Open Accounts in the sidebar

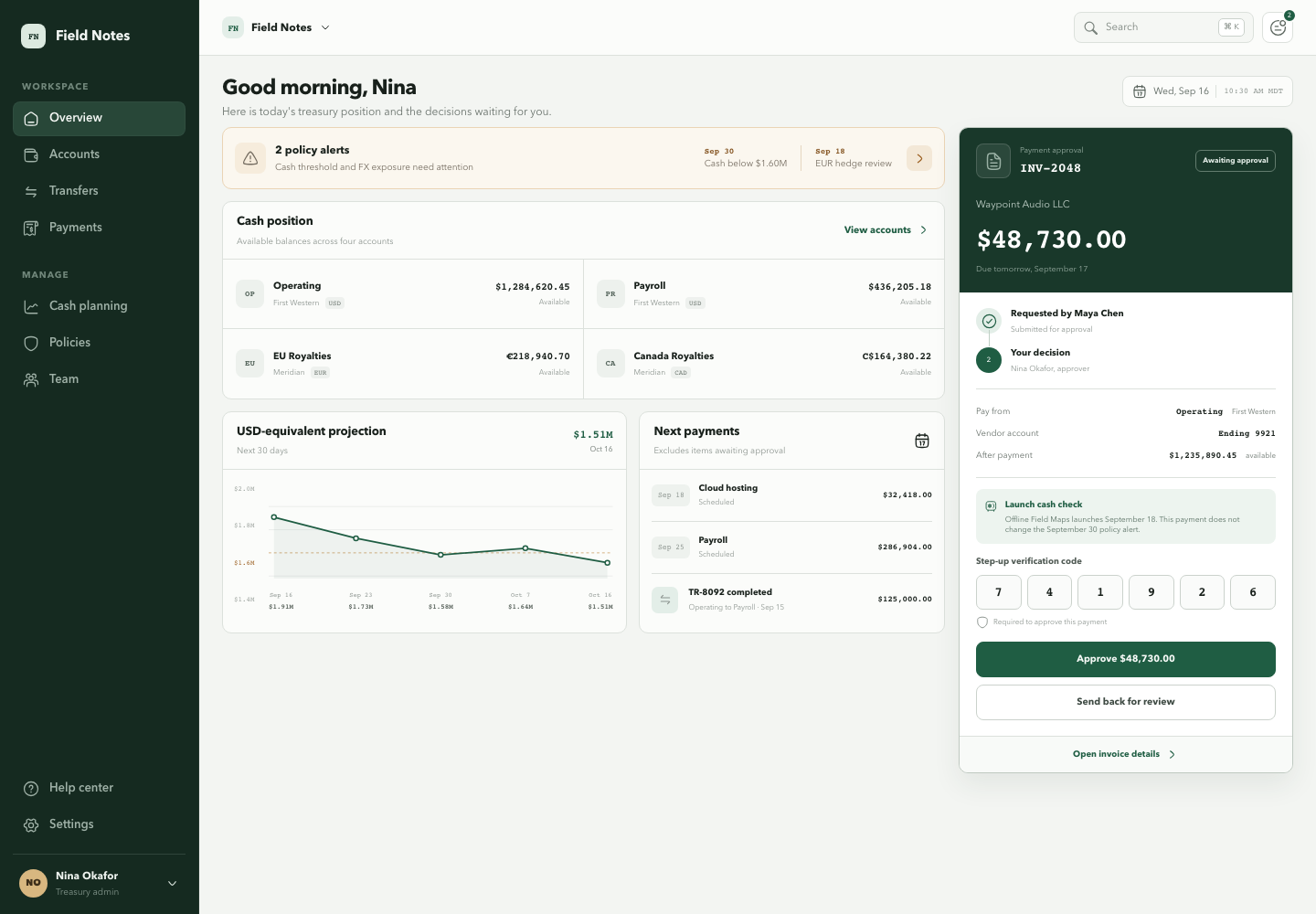click(99, 155)
